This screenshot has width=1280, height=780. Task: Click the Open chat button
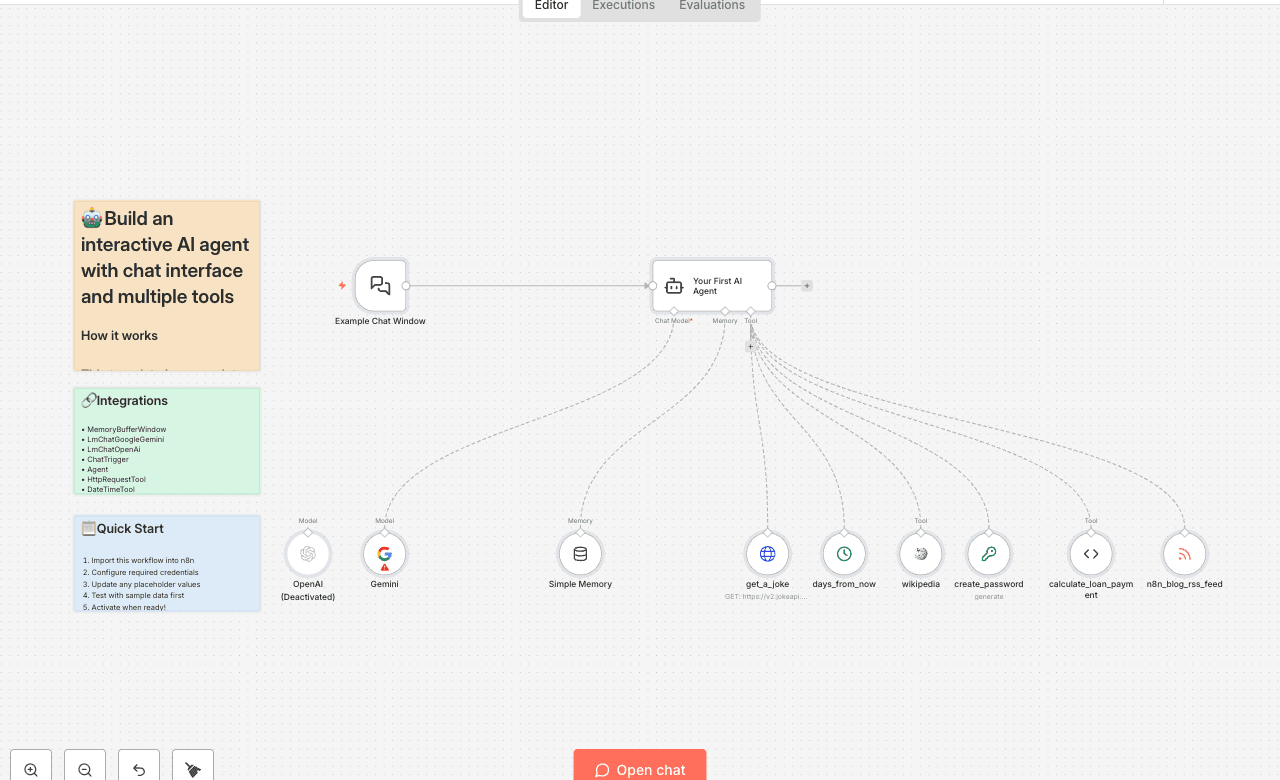tap(639, 769)
